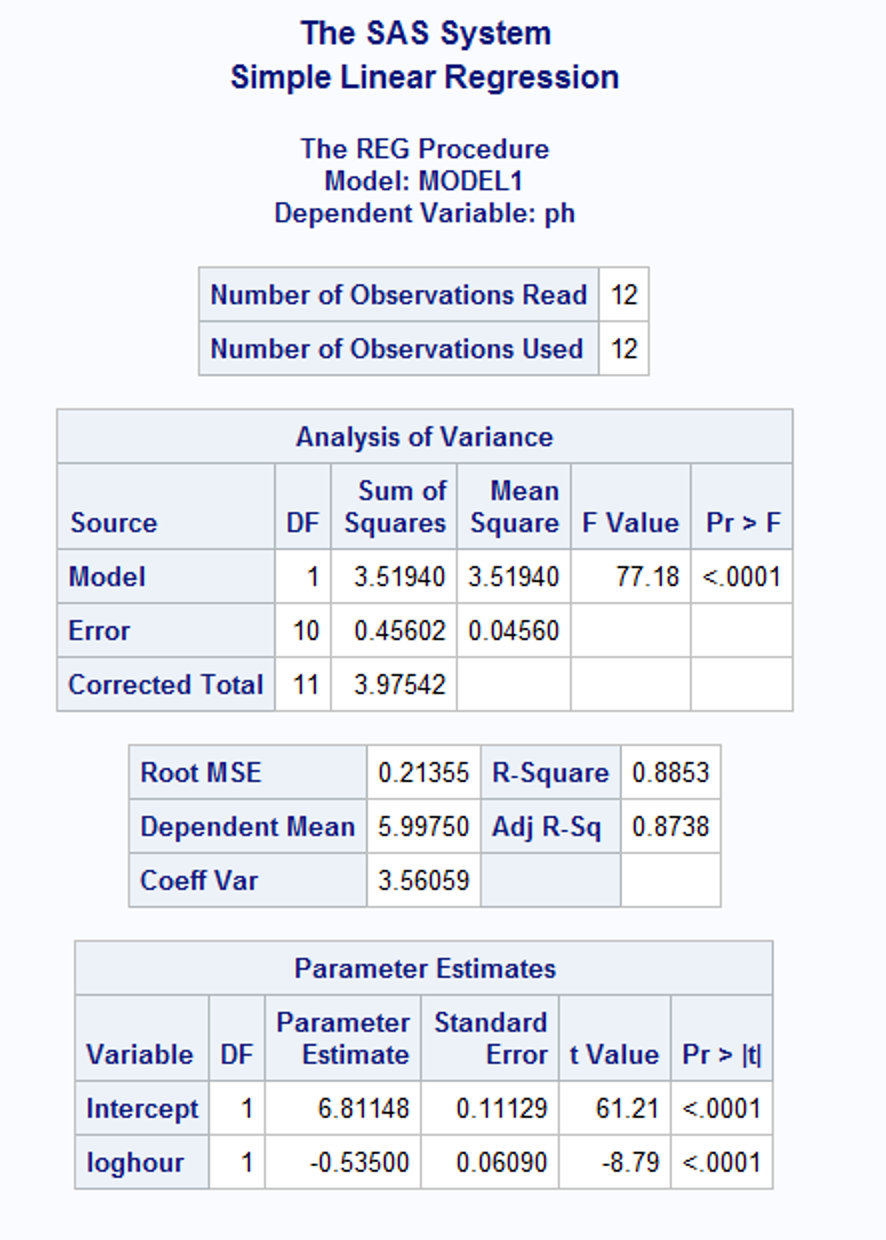886x1240 pixels.
Task: Click the Corrected Total DF value 11
Action: pyautogui.click(x=306, y=685)
